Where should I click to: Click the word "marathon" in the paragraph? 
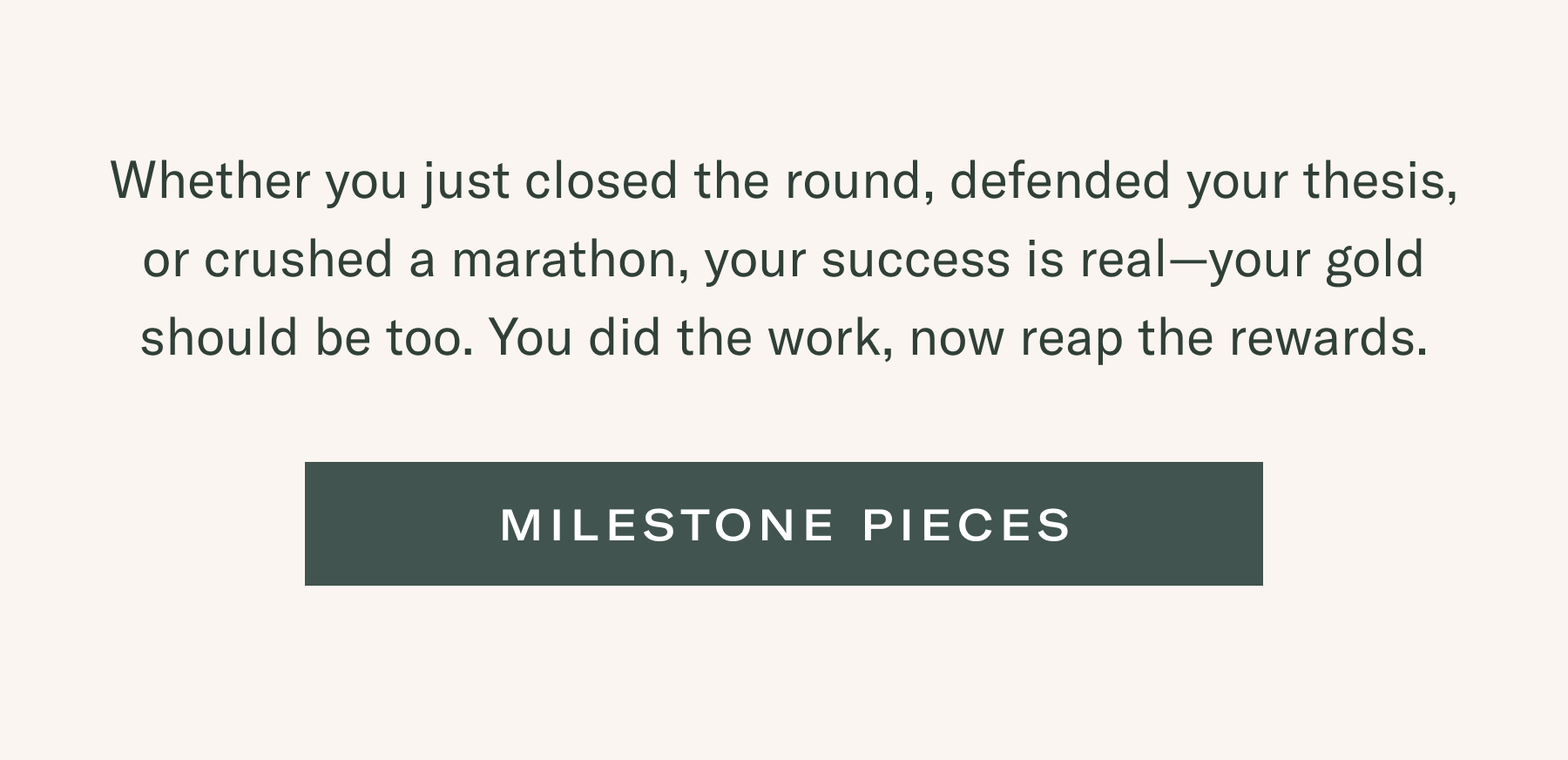(568, 260)
